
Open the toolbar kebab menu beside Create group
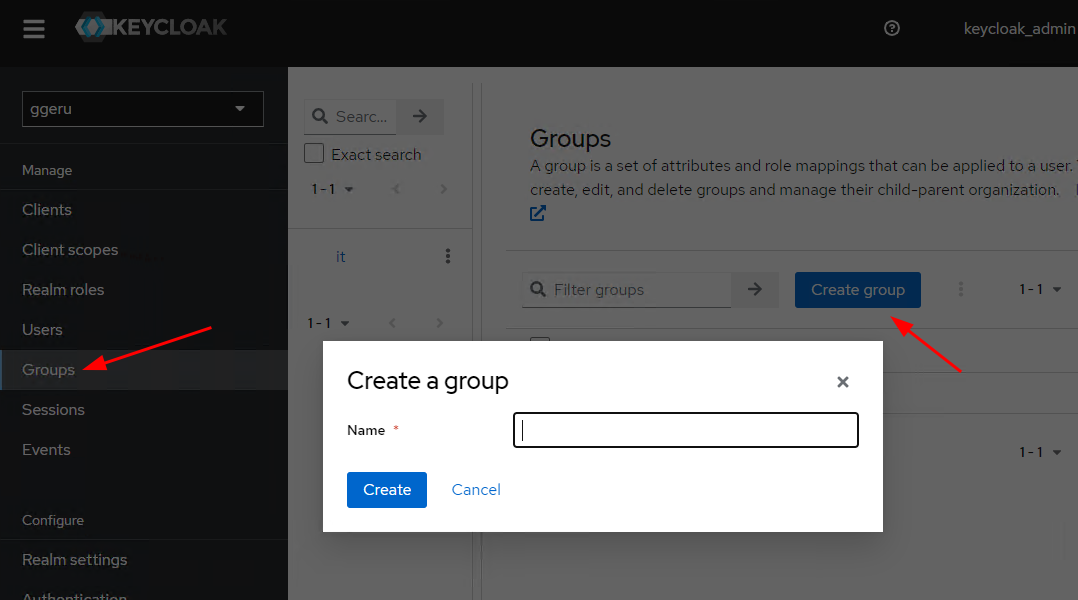coord(961,290)
